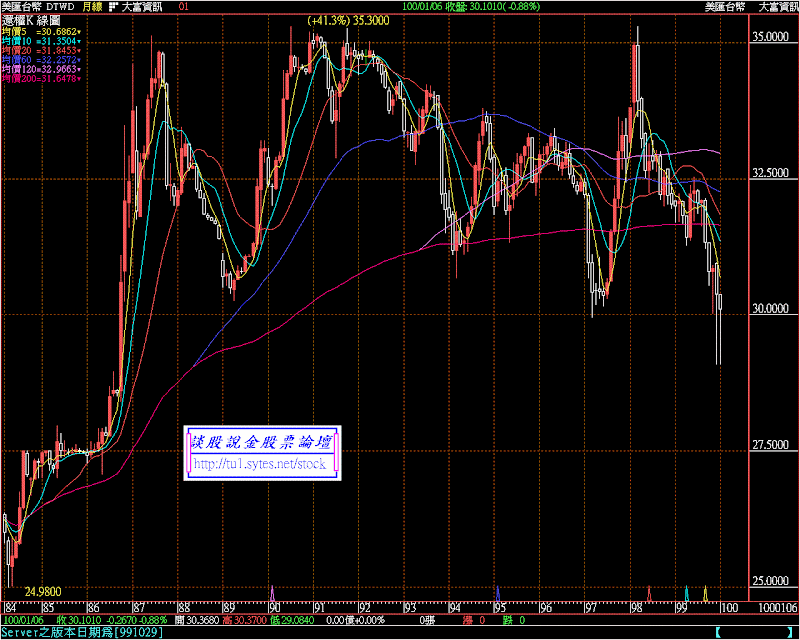Click the 漲 0 advancers count

[x=474, y=620]
